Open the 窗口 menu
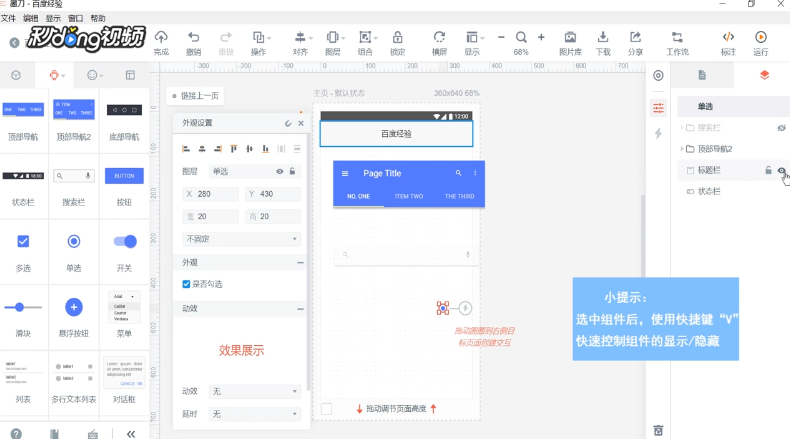 point(75,18)
